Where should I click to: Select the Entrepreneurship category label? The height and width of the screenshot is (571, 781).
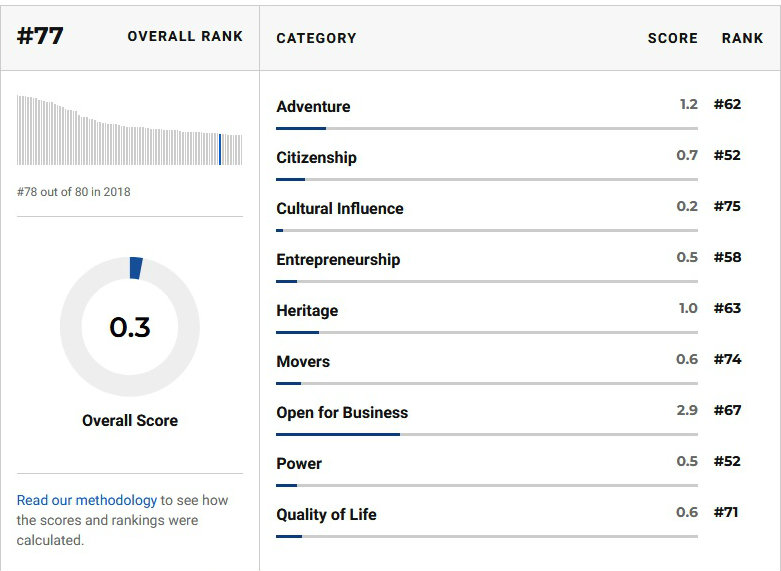tap(338, 260)
